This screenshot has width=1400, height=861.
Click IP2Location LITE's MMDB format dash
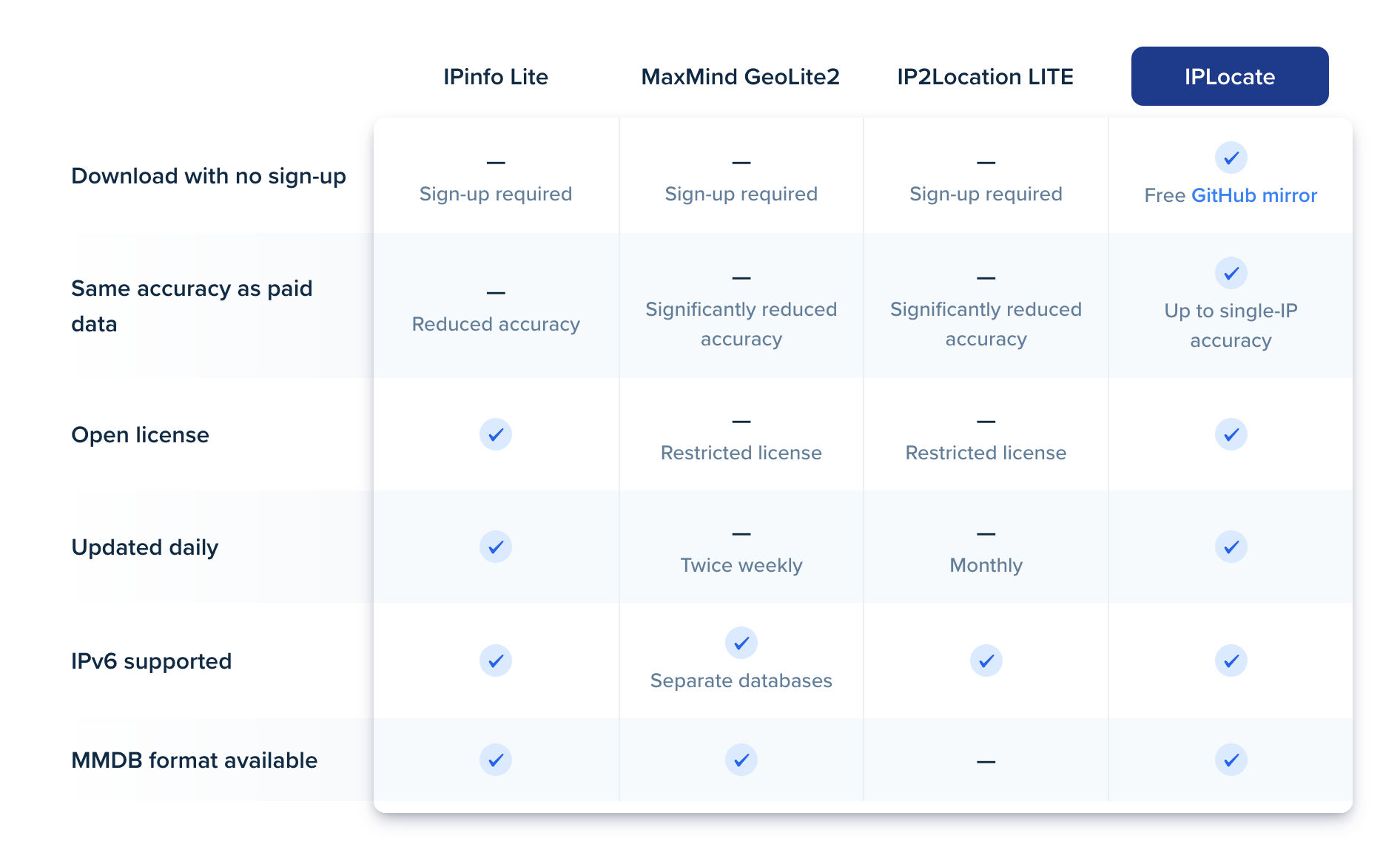tap(986, 761)
